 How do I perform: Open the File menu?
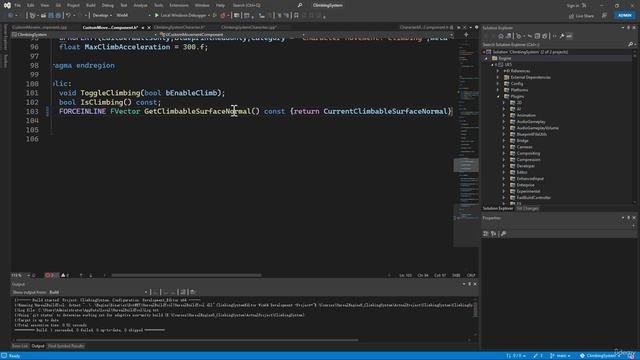pyautogui.click(x=18, y=5)
